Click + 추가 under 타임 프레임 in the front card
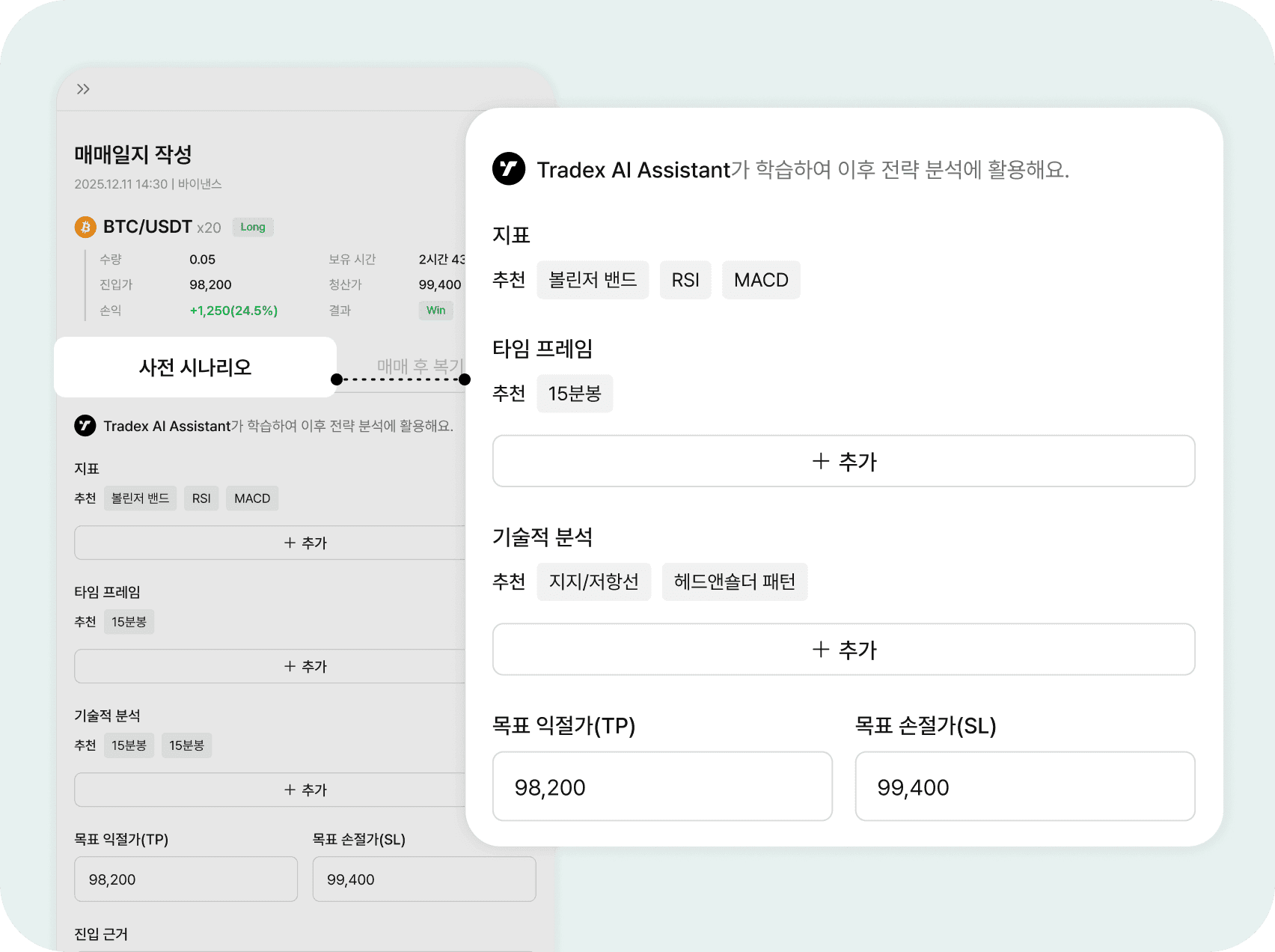 pyautogui.click(x=844, y=461)
